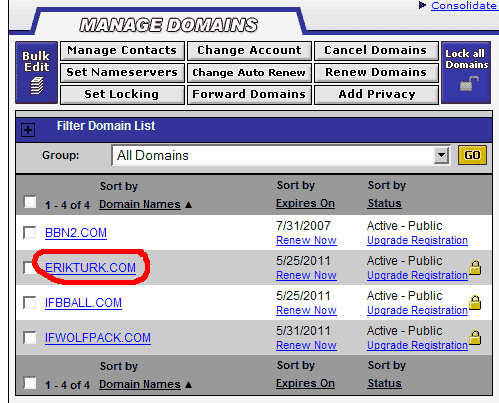Sort by Status in bottom footer

[384, 383]
